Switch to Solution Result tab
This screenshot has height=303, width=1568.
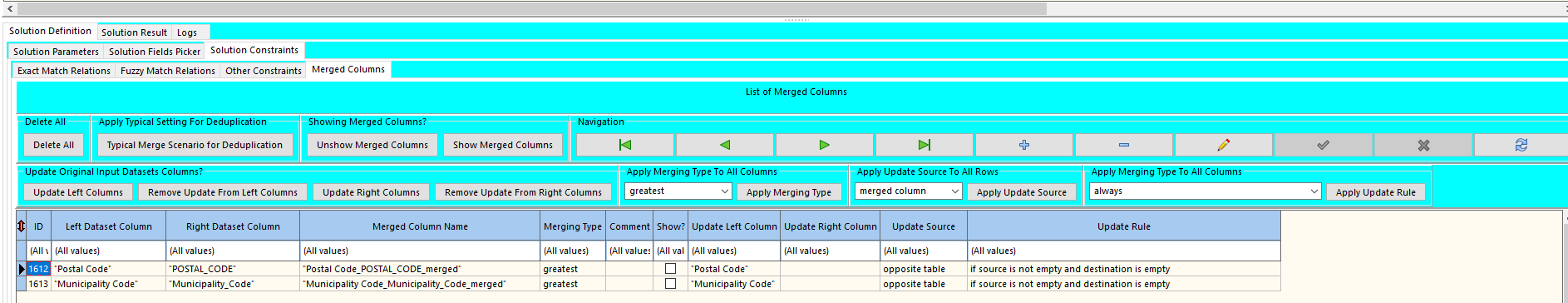pyautogui.click(x=134, y=32)
